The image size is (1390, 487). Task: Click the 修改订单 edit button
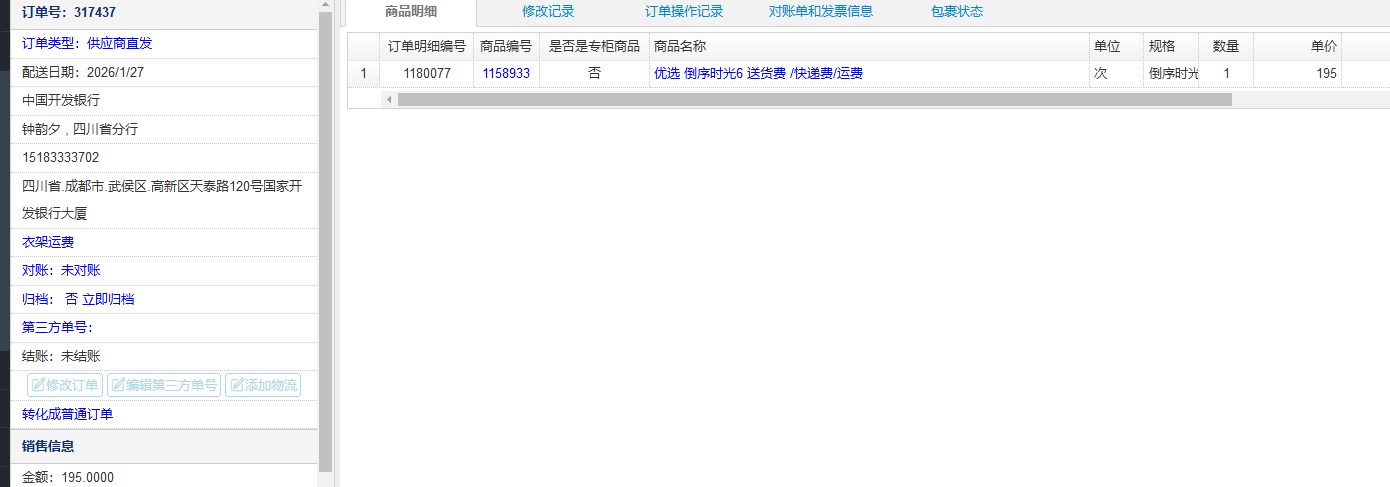(x=65, y=385)
